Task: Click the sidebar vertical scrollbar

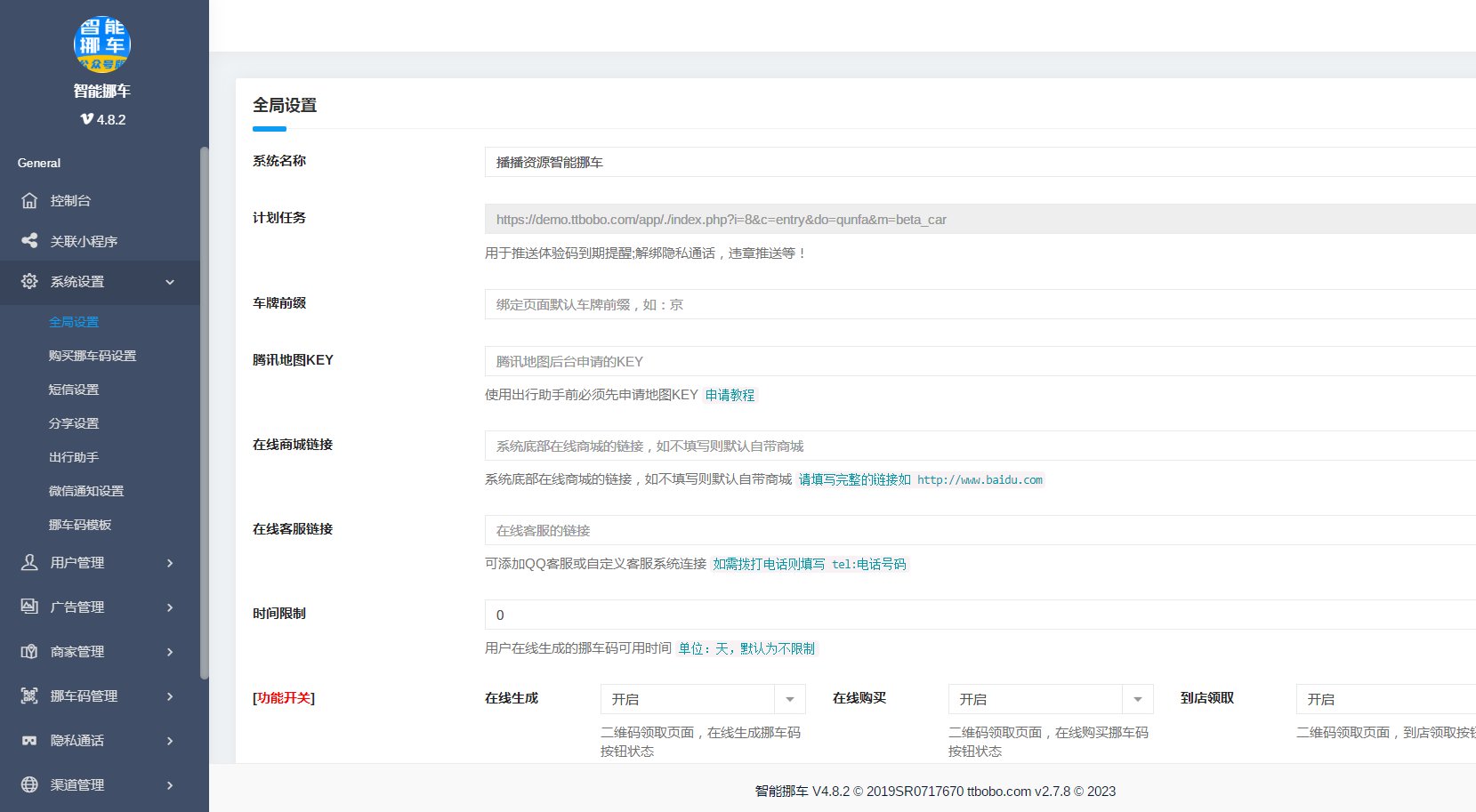Action: 204,413
